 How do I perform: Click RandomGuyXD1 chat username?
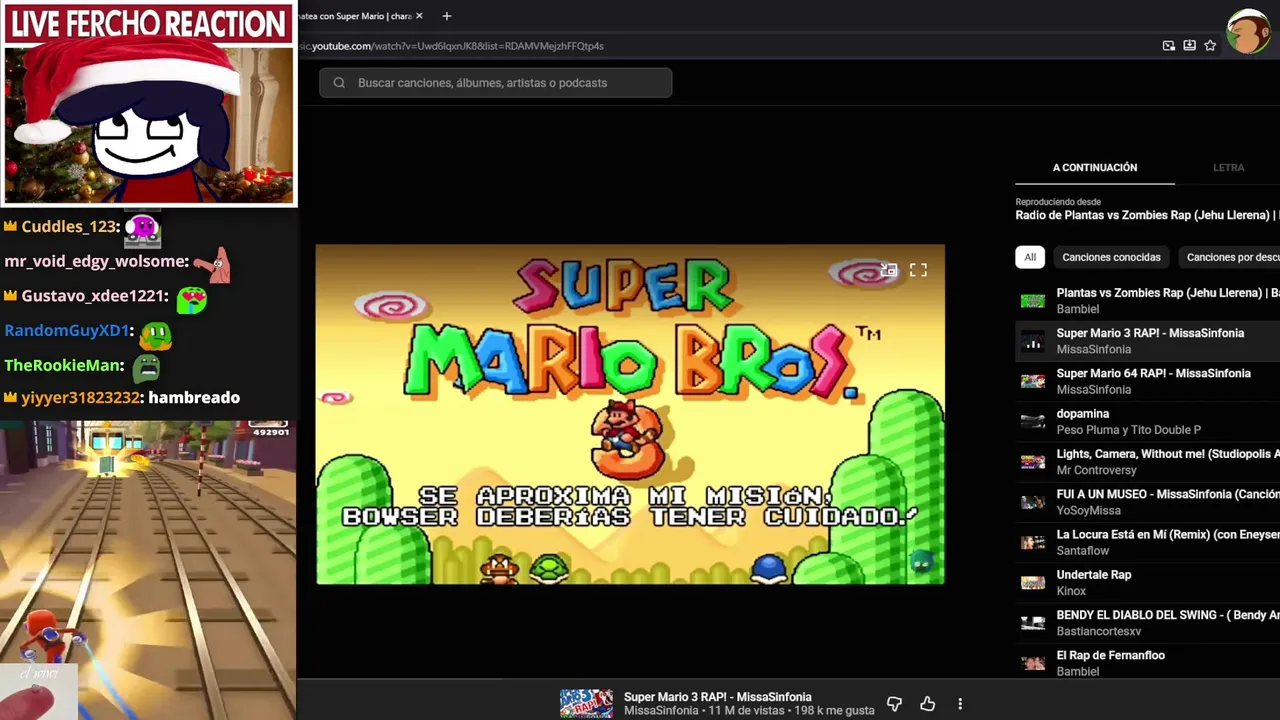click(x=67, y=330)
